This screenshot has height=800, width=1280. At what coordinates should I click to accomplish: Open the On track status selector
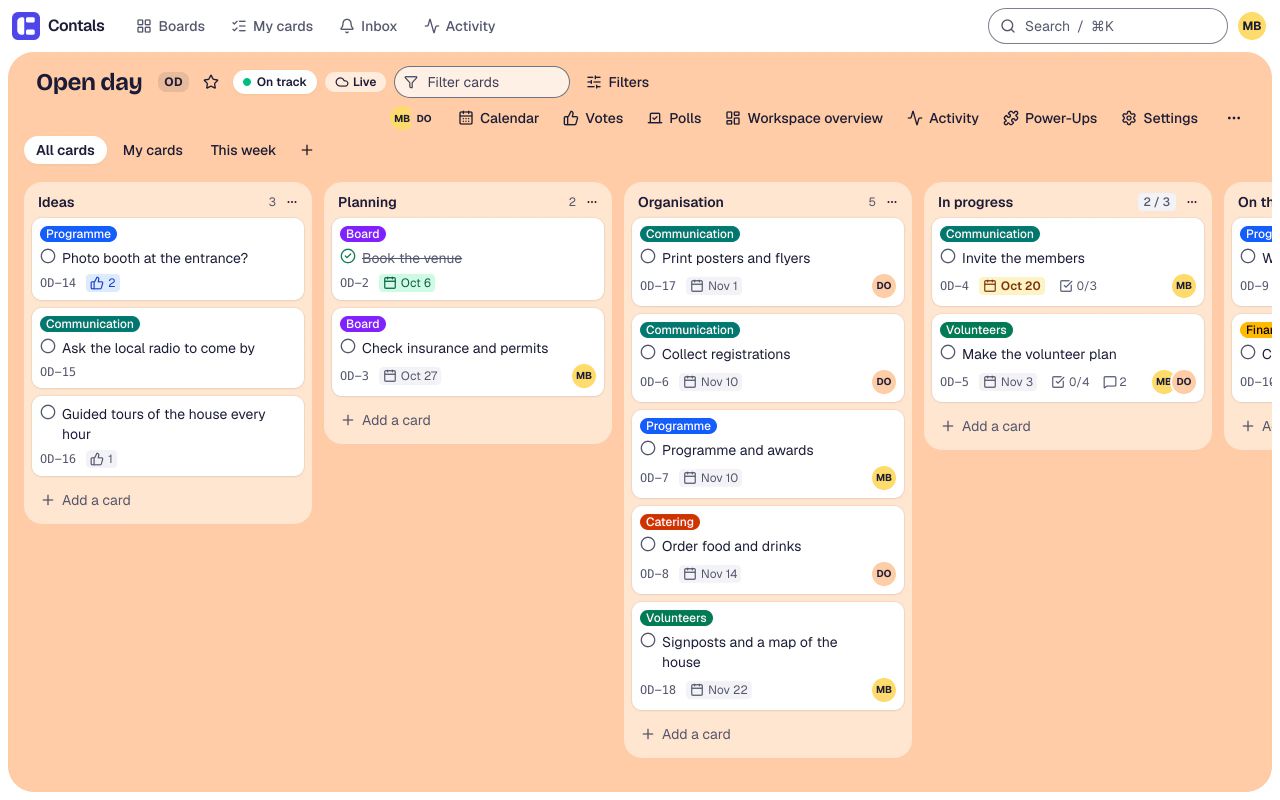pyautogui.click(x=275, y=82)
